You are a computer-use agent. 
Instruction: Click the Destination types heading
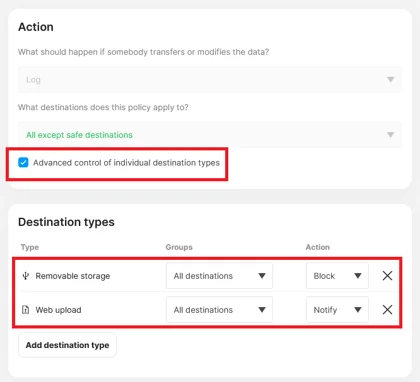point(66,222)
